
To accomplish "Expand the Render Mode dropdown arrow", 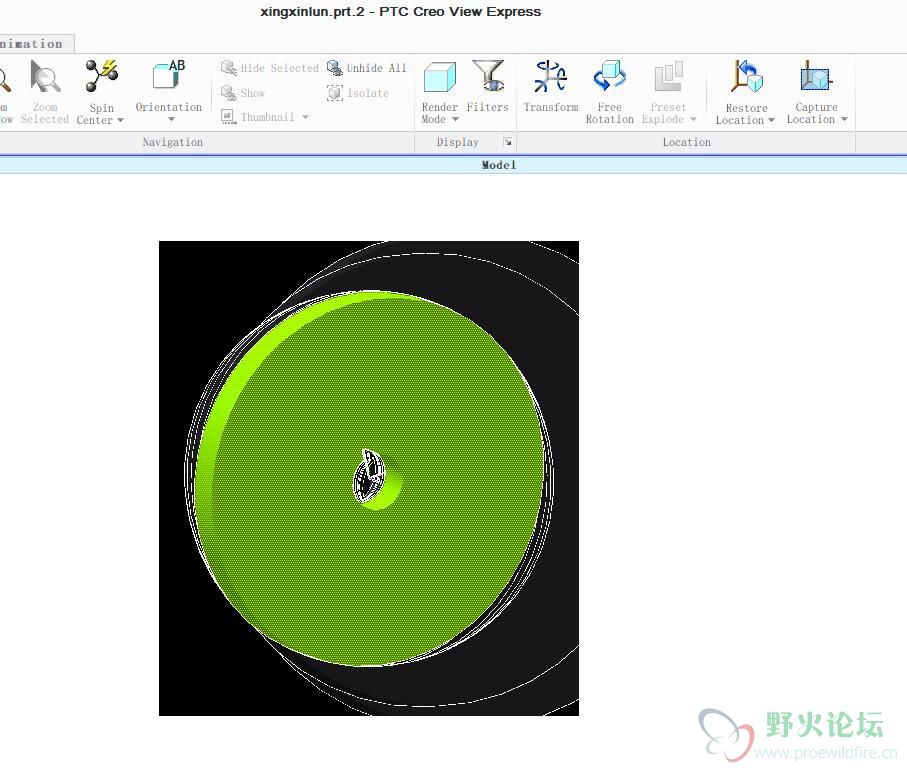I will pyautogui.click(x=455, y=120).
